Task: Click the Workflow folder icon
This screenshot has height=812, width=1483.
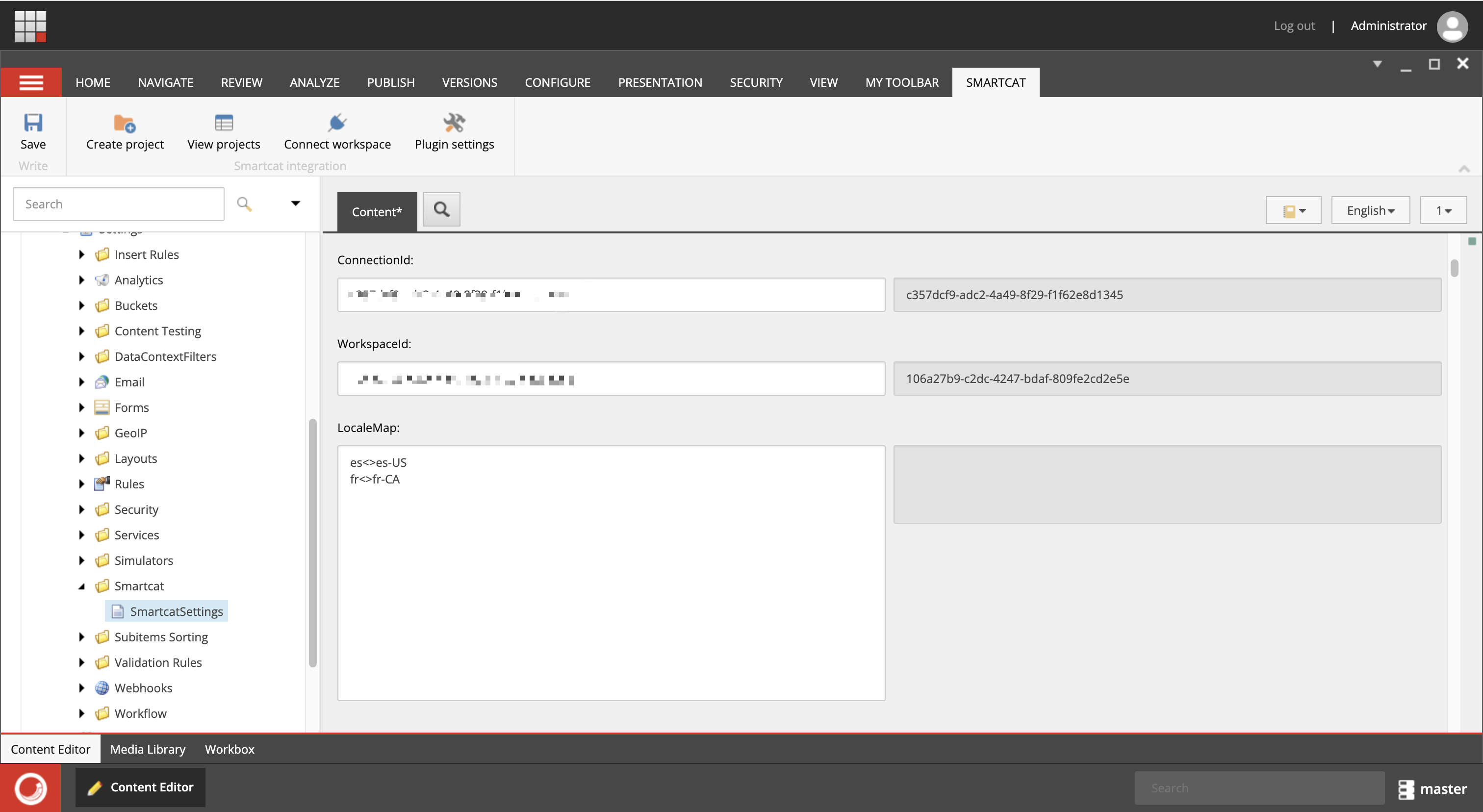Action: click(102, 713)
